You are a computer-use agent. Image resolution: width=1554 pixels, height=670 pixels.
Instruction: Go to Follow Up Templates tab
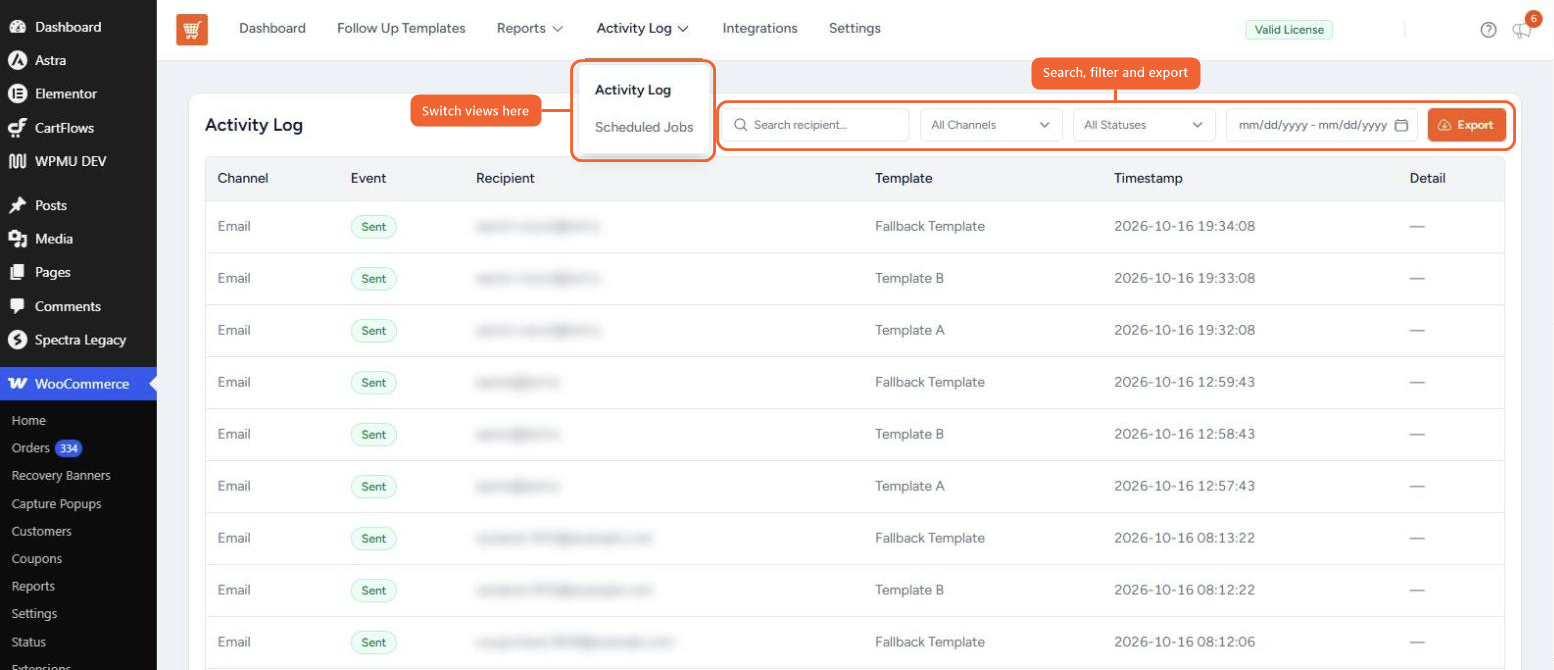[401, 28]
